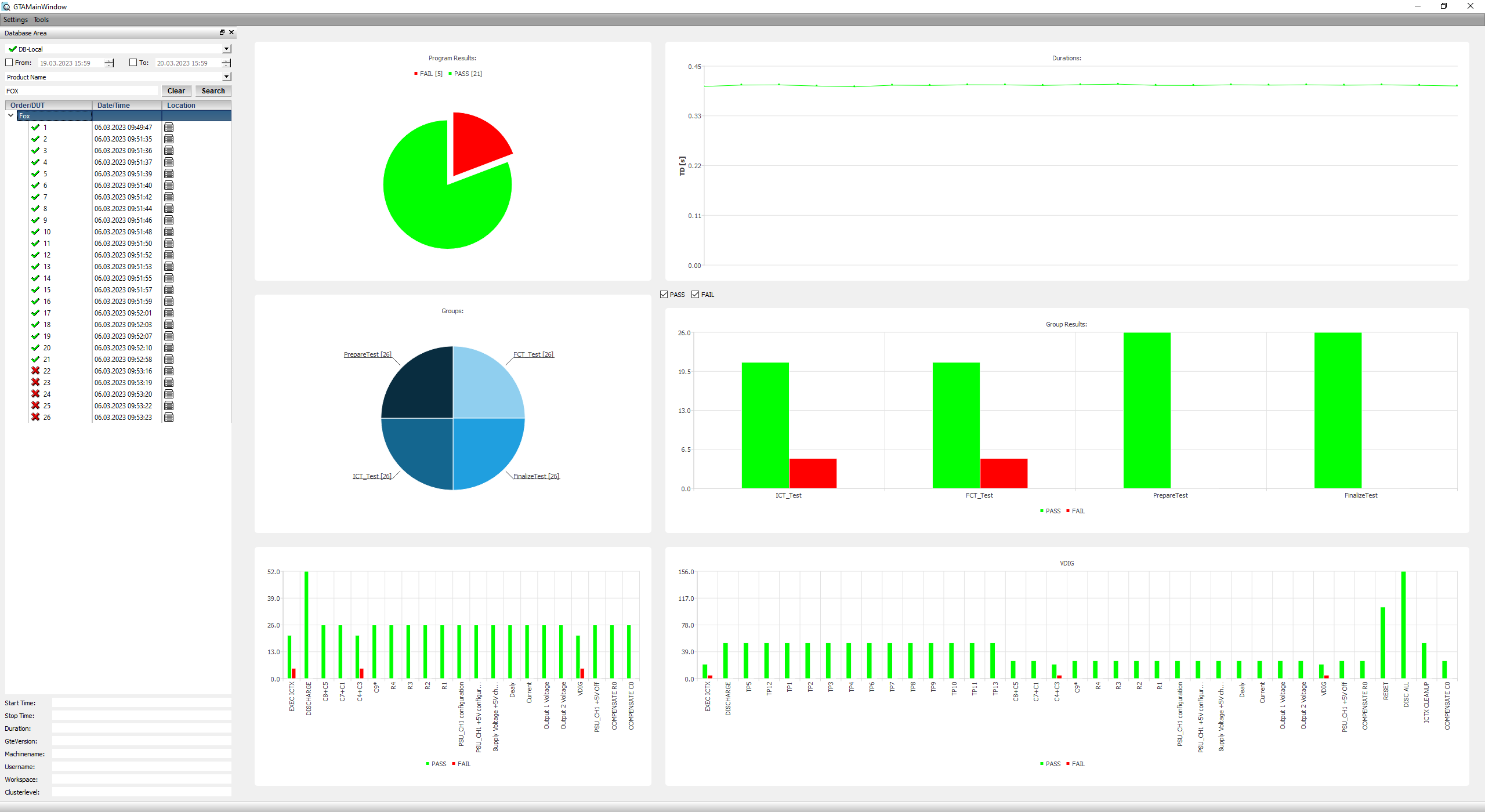
Task: Open the Product Name filter dropdown
Action: 226,77
